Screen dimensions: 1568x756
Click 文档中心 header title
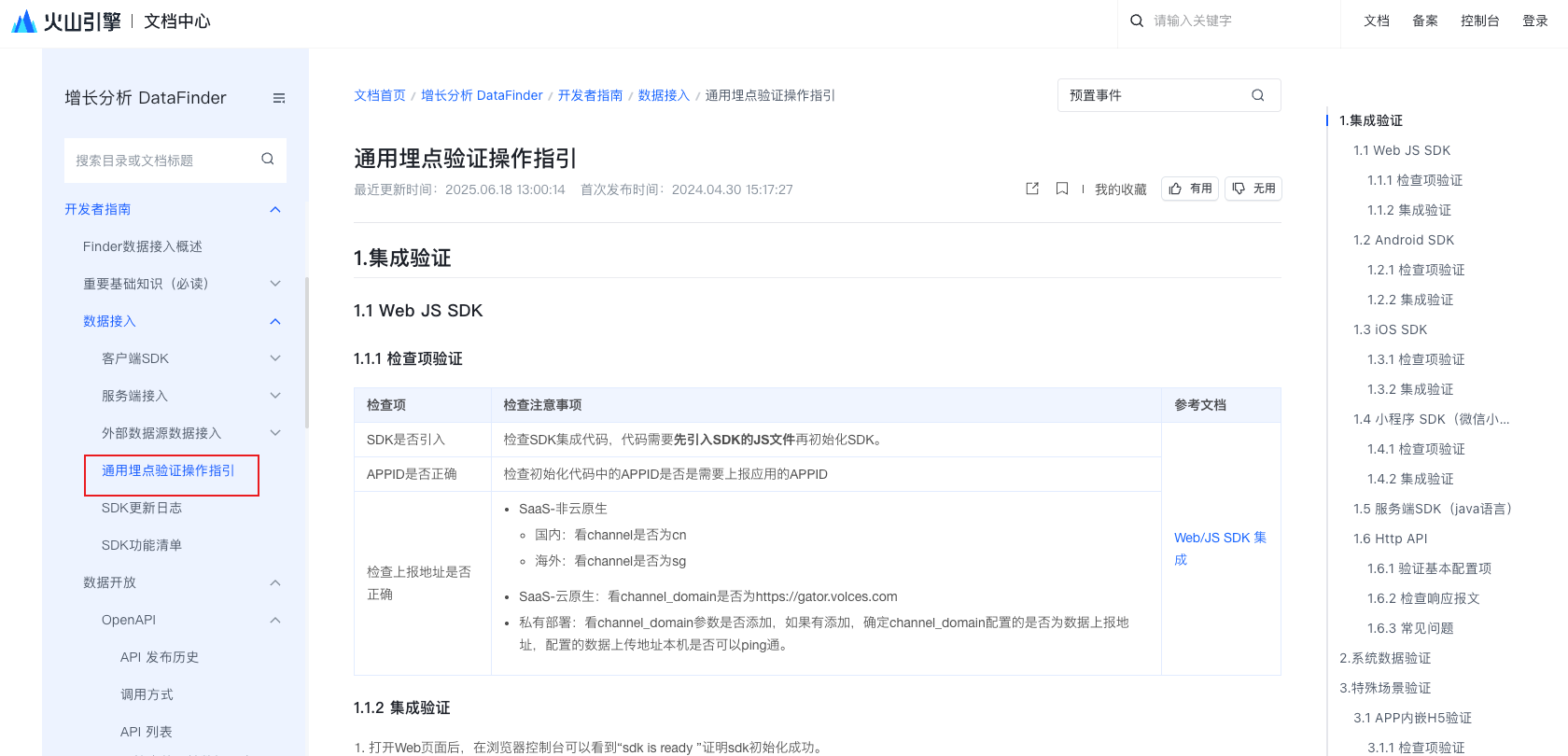click(177, 21)
